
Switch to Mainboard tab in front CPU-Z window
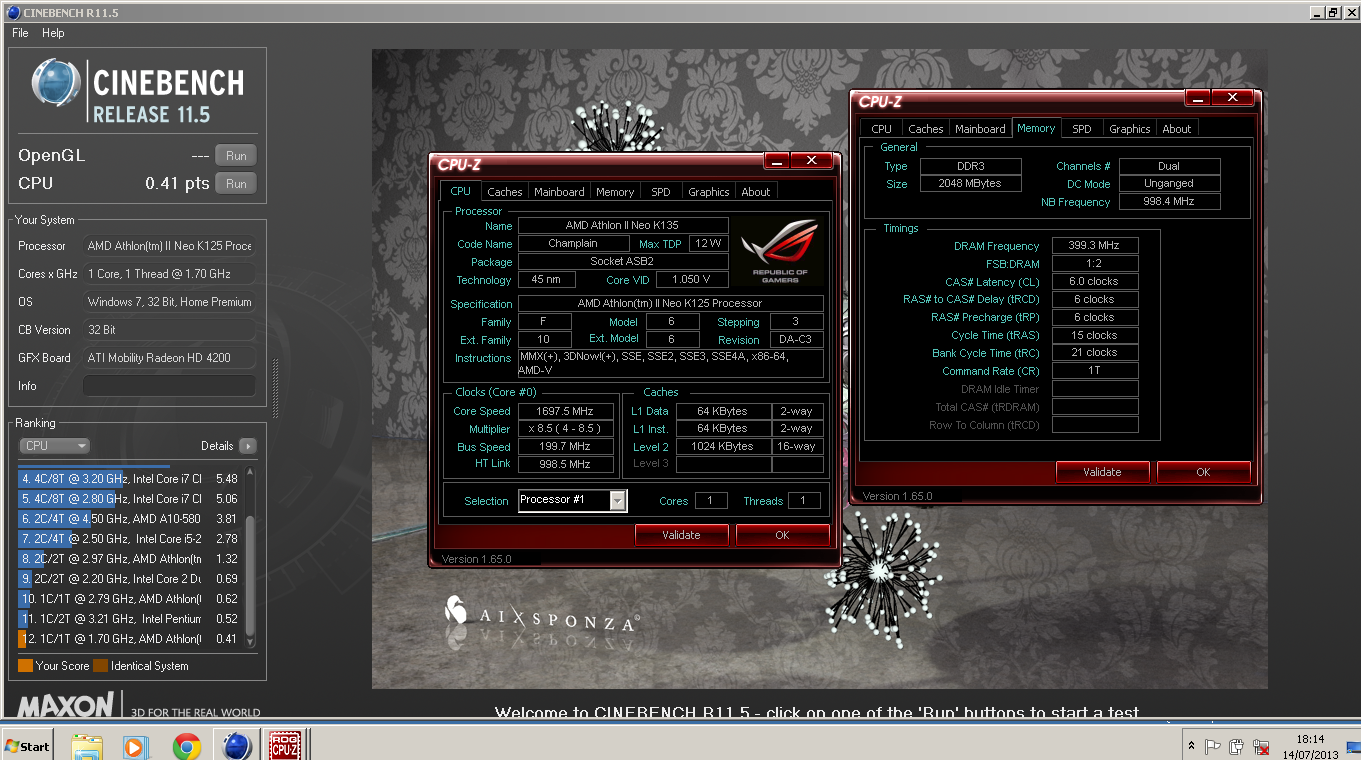[559, 192]
